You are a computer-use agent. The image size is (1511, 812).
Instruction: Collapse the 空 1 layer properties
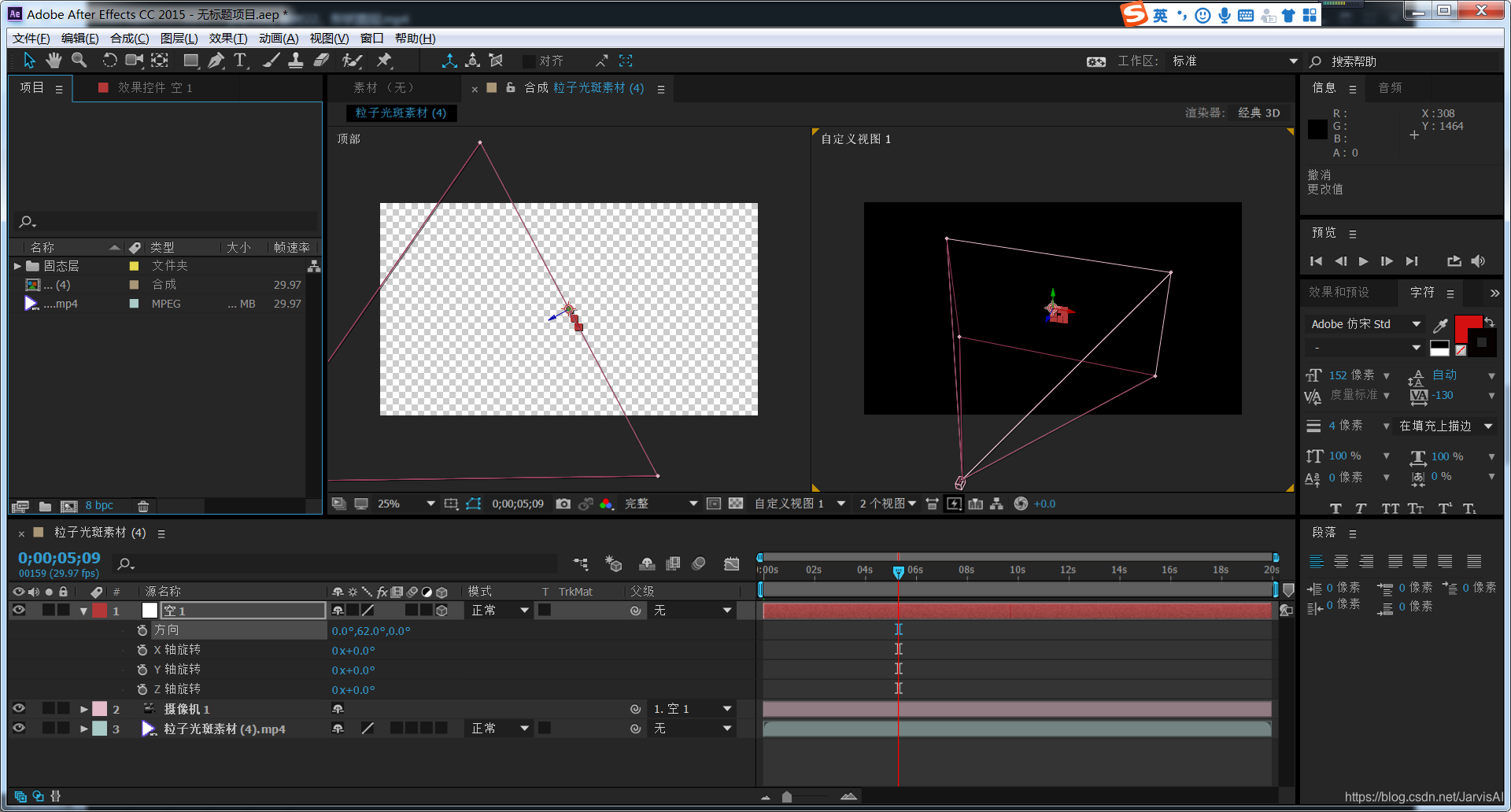tap(83, 611)
